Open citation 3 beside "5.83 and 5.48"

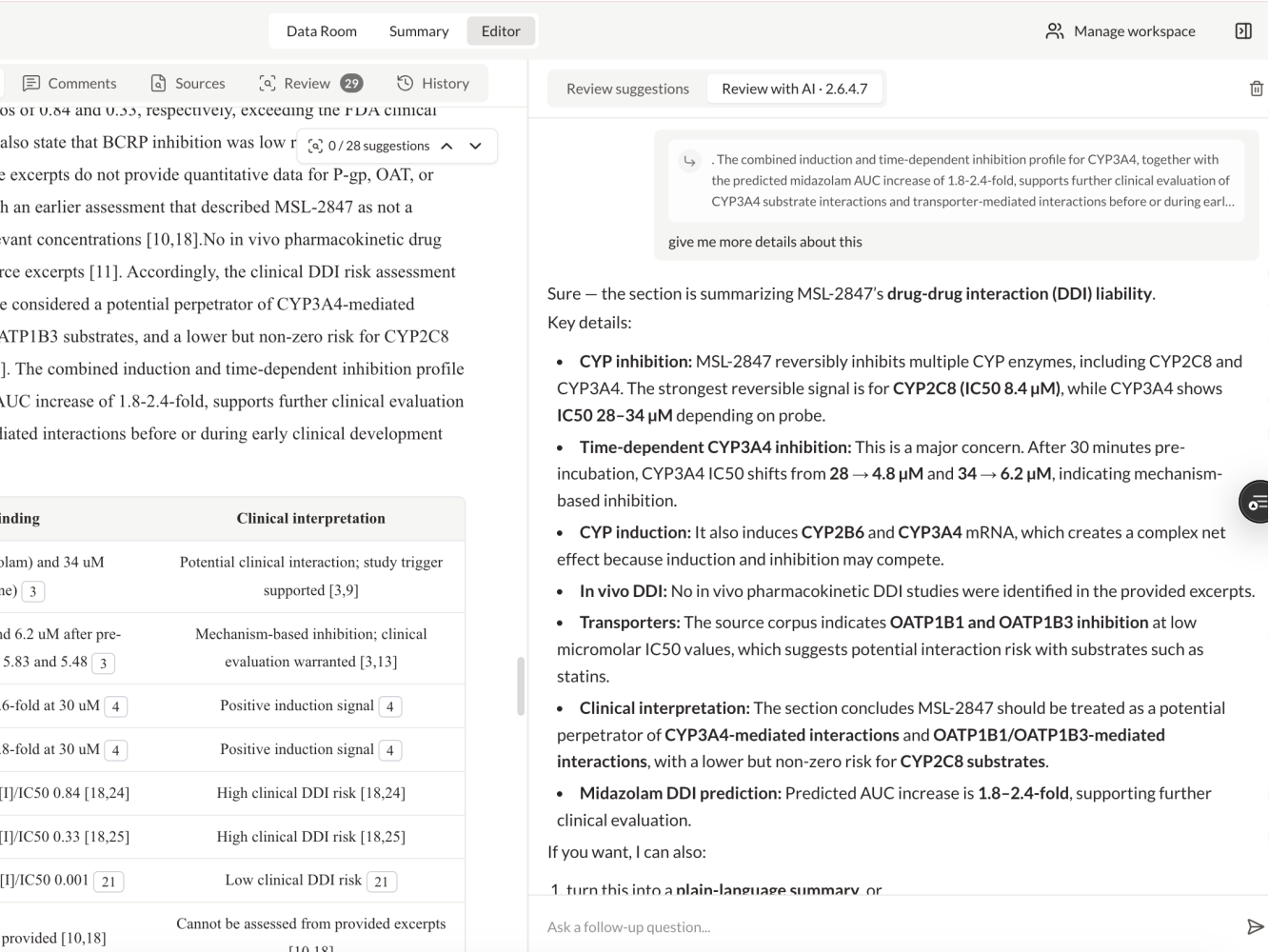(x=103, y=664)
